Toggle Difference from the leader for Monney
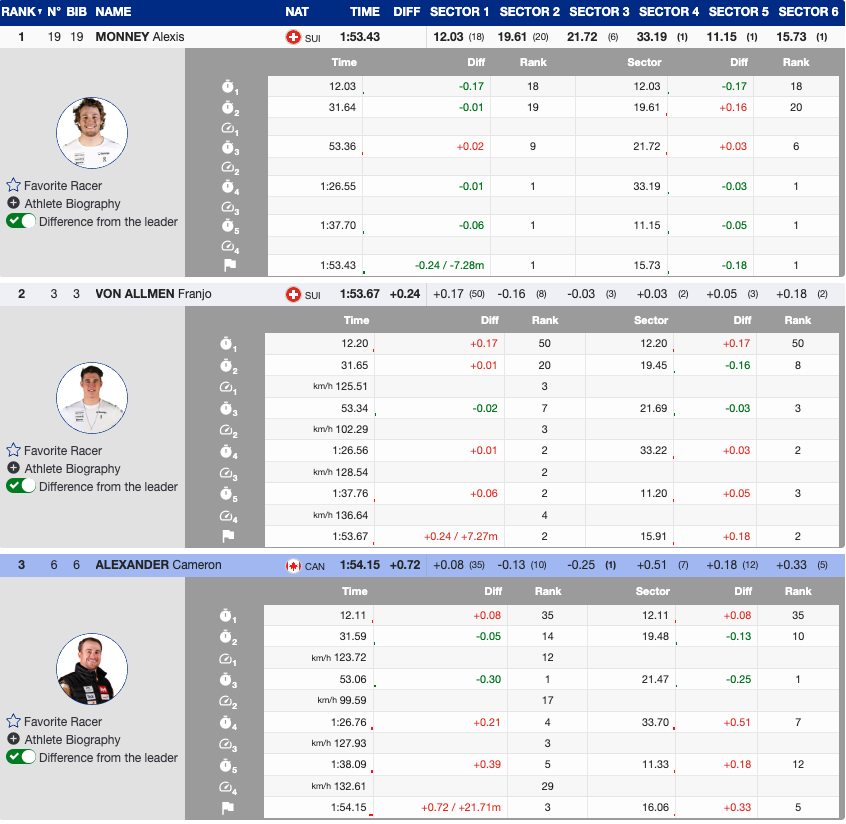 coord(21,221)
